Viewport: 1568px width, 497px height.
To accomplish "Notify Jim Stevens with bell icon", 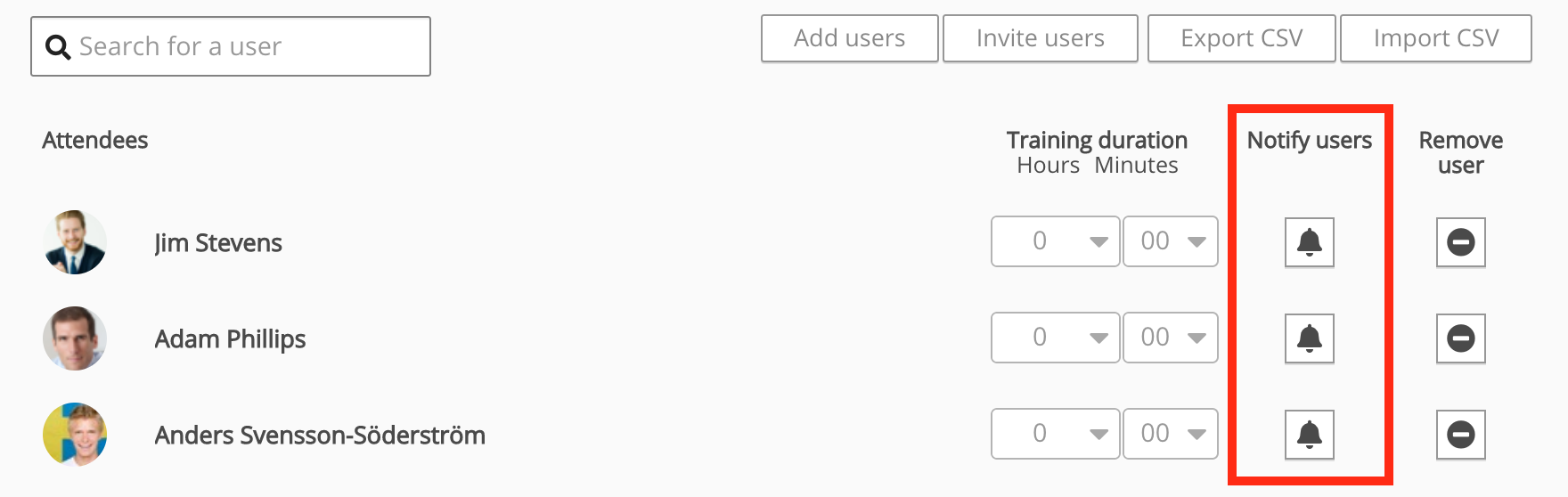I will [x=1309, y=242].
